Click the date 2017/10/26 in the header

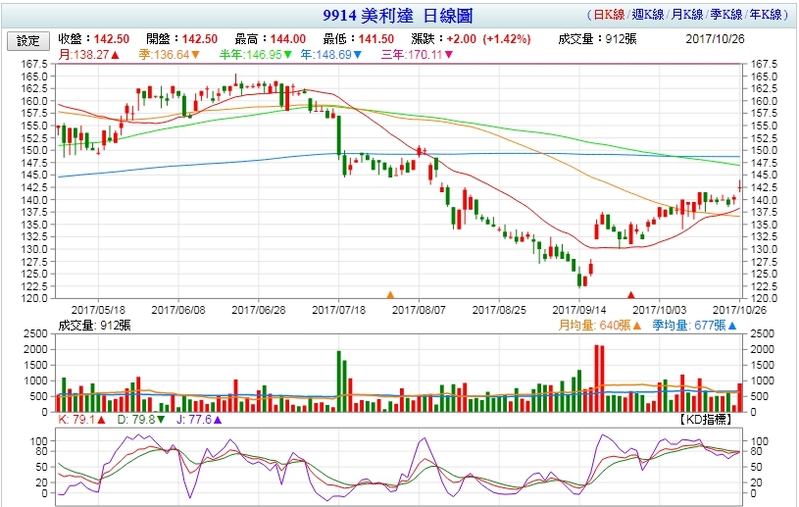(715, 39)
